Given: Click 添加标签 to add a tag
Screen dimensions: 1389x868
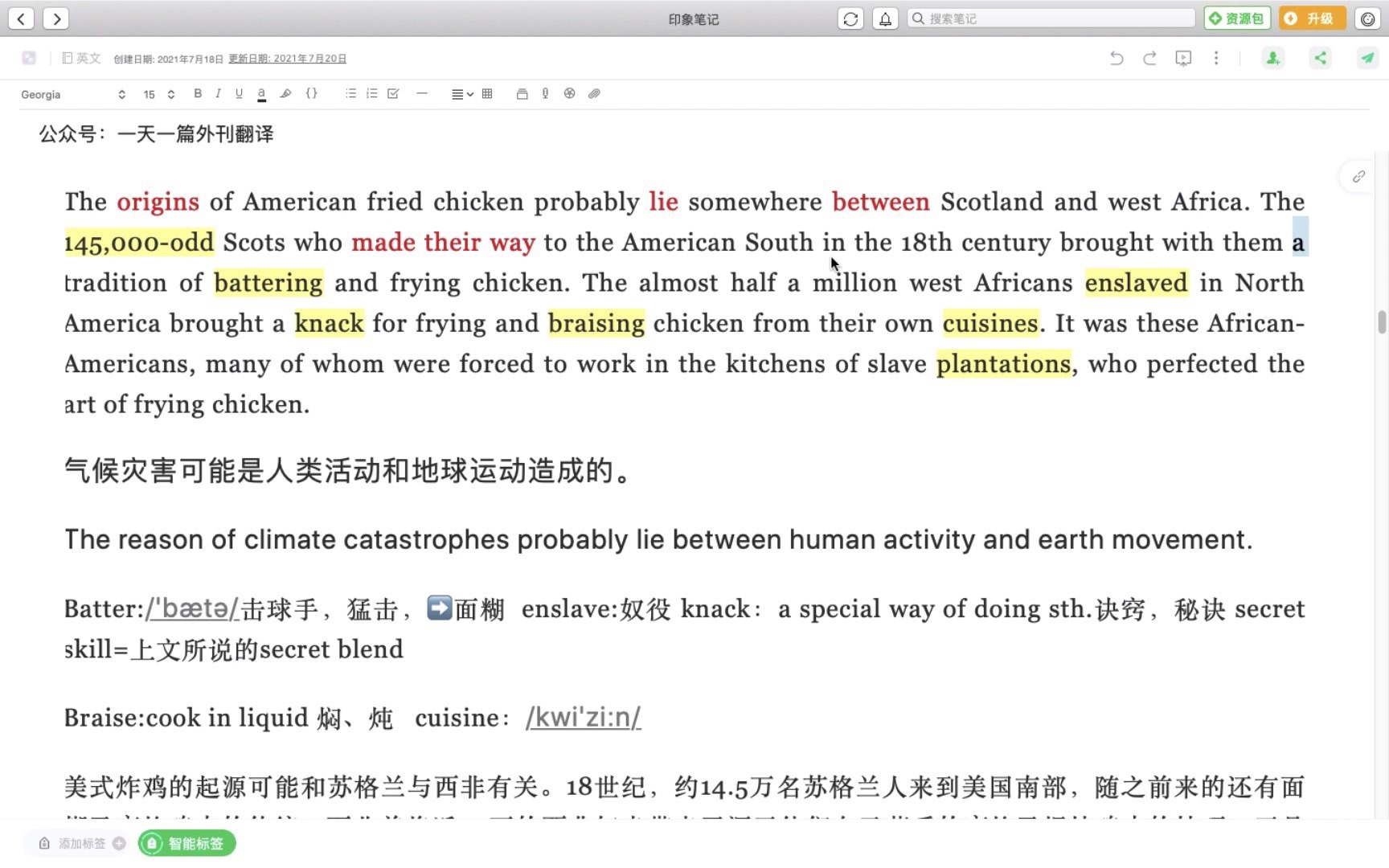Looking at the screenshot, I should click(x=82, y=843).
